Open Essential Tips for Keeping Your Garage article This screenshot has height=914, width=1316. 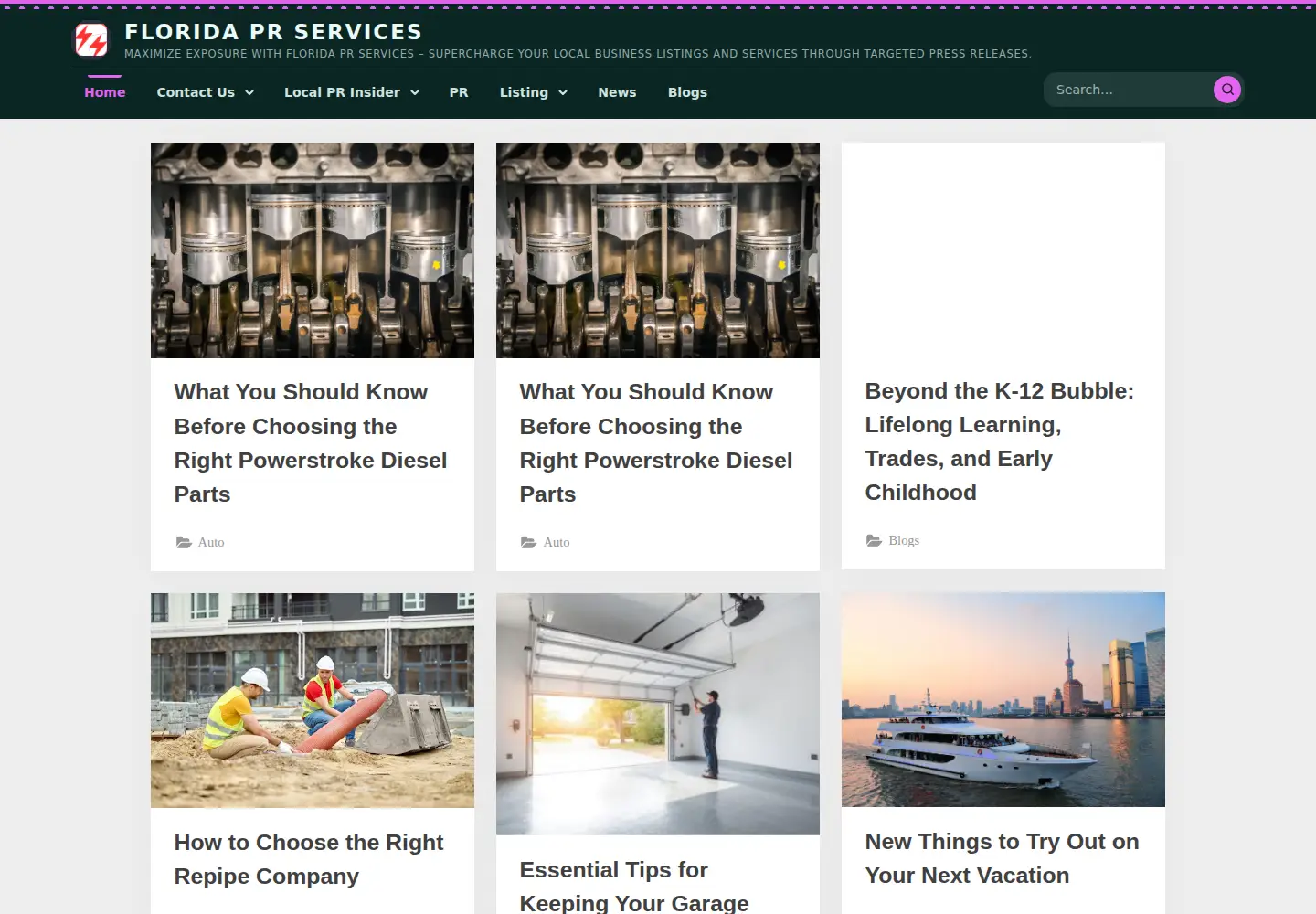634,886
